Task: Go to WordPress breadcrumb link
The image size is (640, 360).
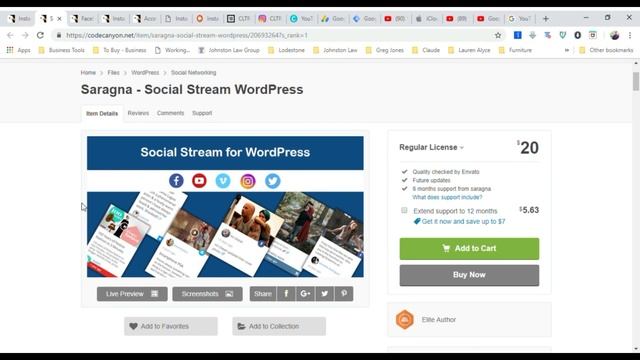Action: (x=145, y=73)
